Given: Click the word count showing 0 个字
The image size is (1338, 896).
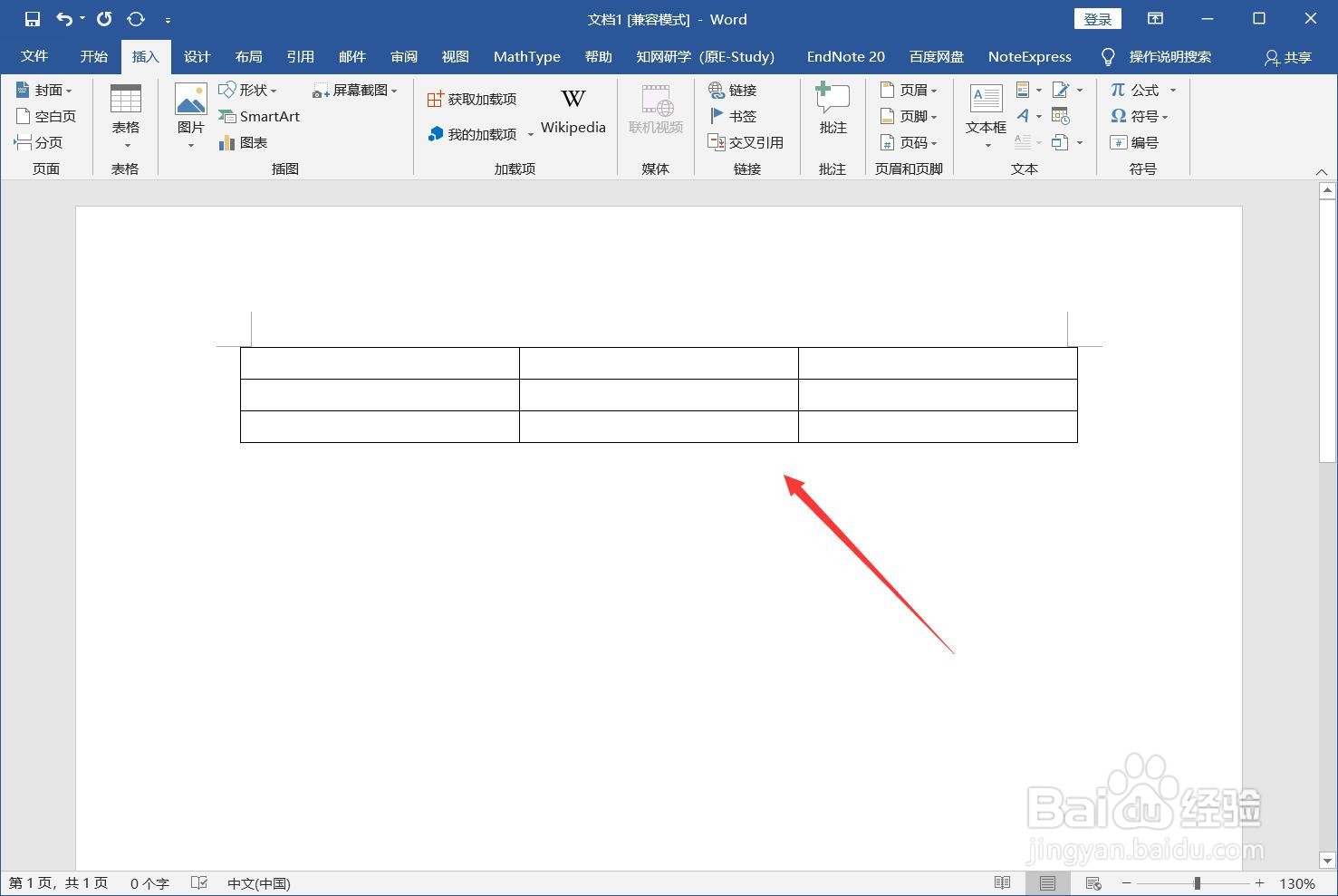Looking at the screenshot, I should (149, 882).
